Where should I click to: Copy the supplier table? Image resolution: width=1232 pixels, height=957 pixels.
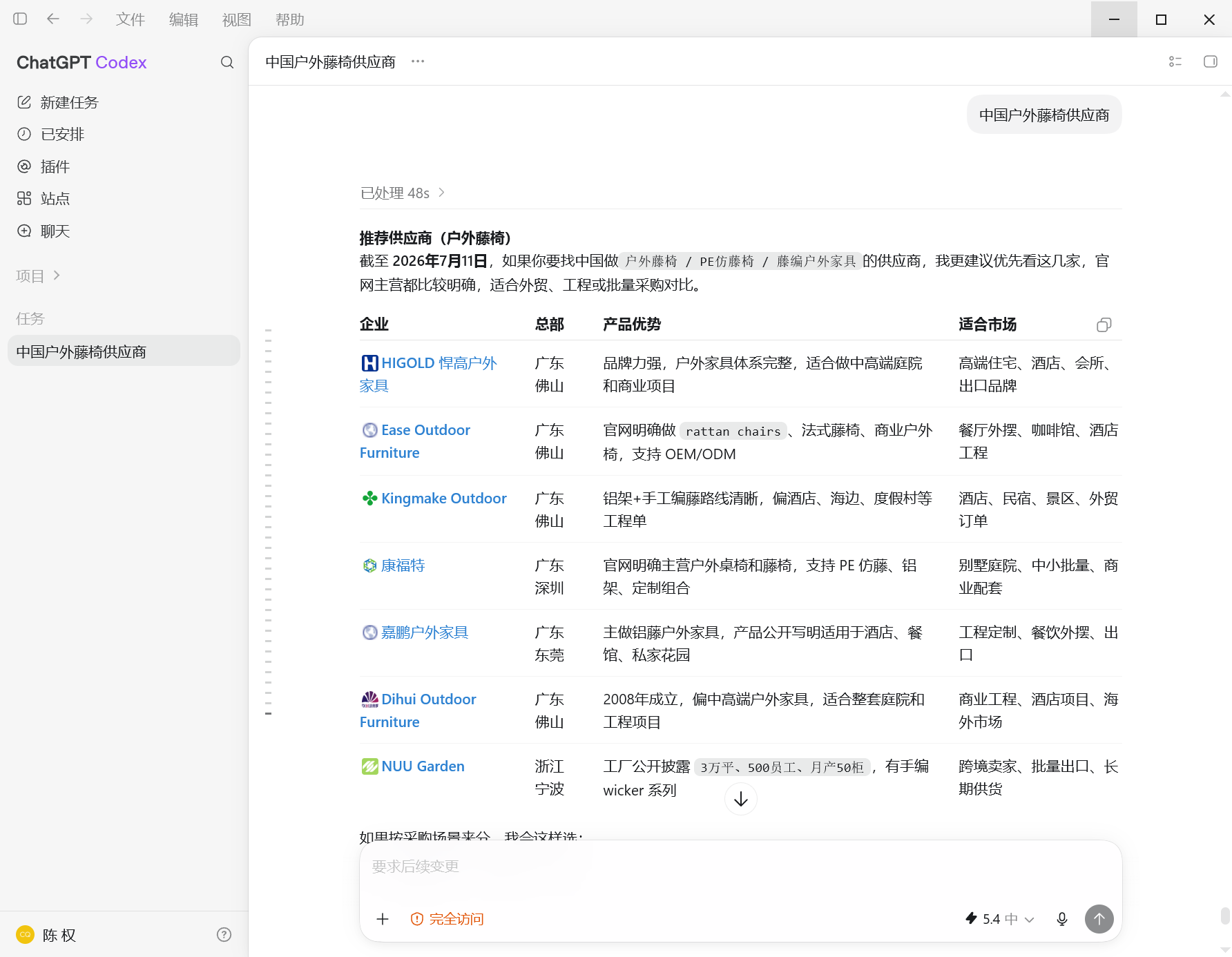1104,325
